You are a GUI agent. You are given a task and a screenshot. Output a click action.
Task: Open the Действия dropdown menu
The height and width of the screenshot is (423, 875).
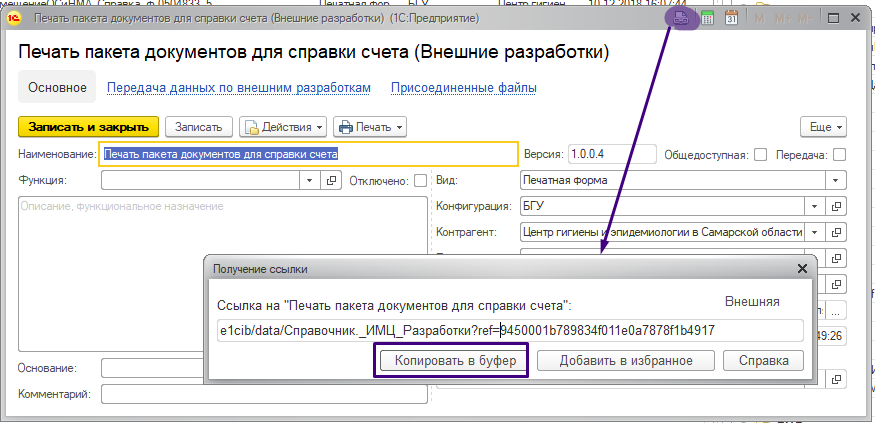(283, 127)
